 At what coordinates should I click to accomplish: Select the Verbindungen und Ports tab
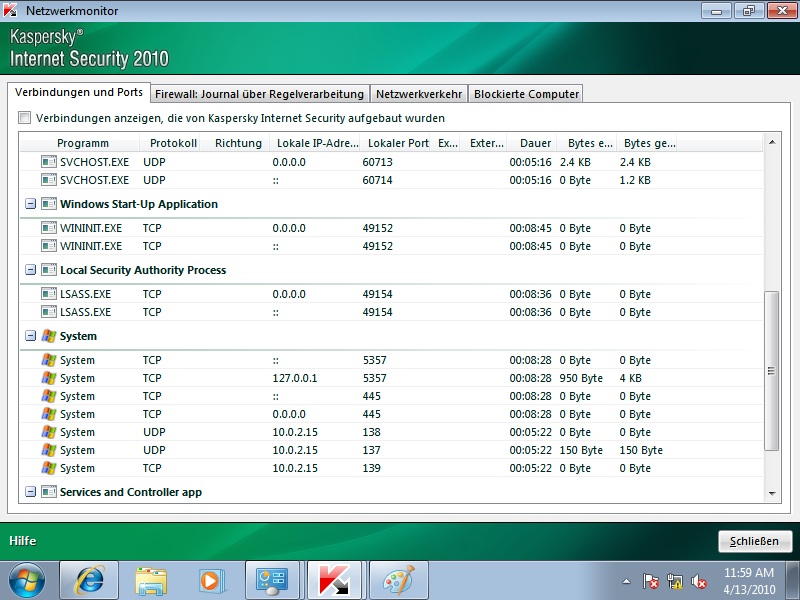tap(79, 92)
